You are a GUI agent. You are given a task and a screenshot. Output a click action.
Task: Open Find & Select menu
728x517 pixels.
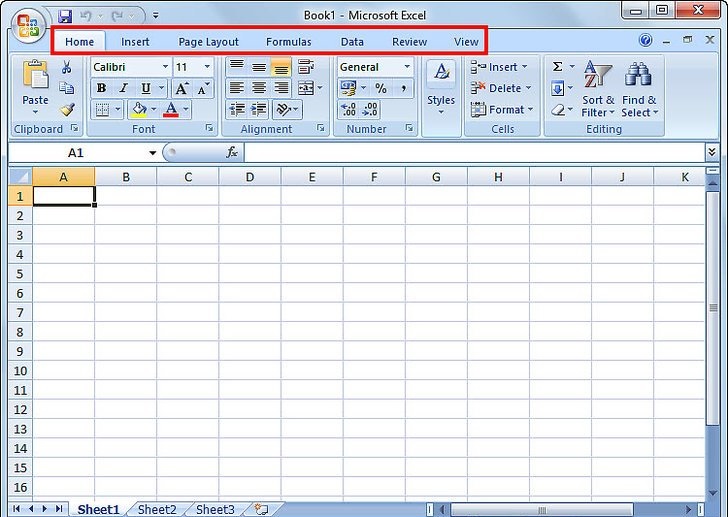pos(639,89)
